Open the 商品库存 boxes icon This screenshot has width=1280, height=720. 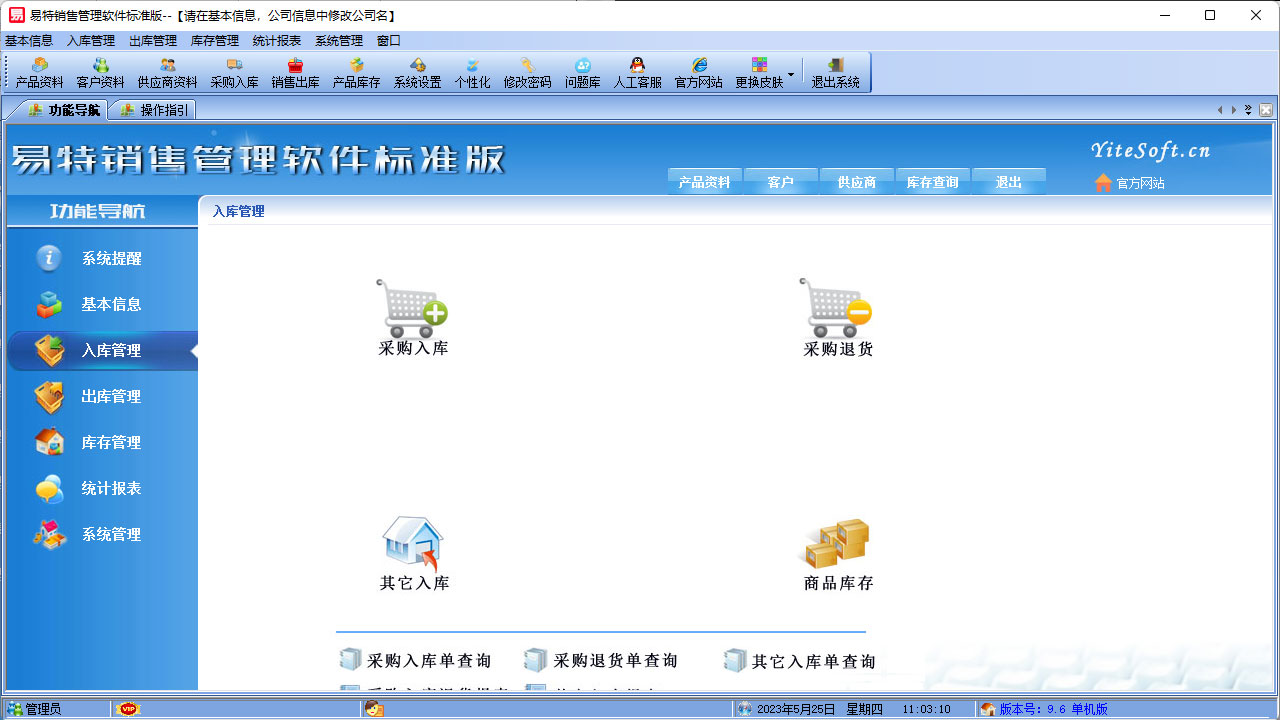click(x=836, y=545)
